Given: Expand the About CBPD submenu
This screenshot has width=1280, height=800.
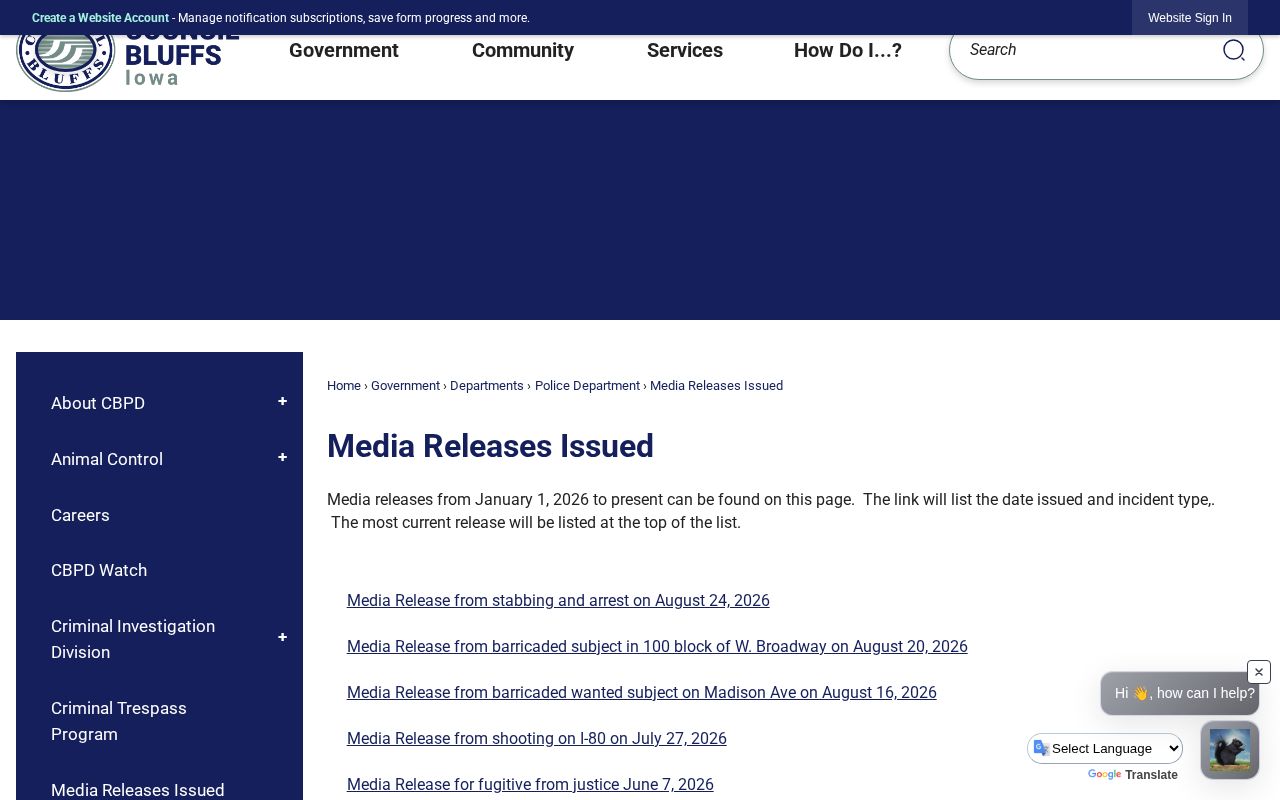Looking at the screenshot, I should coord(282,402).
